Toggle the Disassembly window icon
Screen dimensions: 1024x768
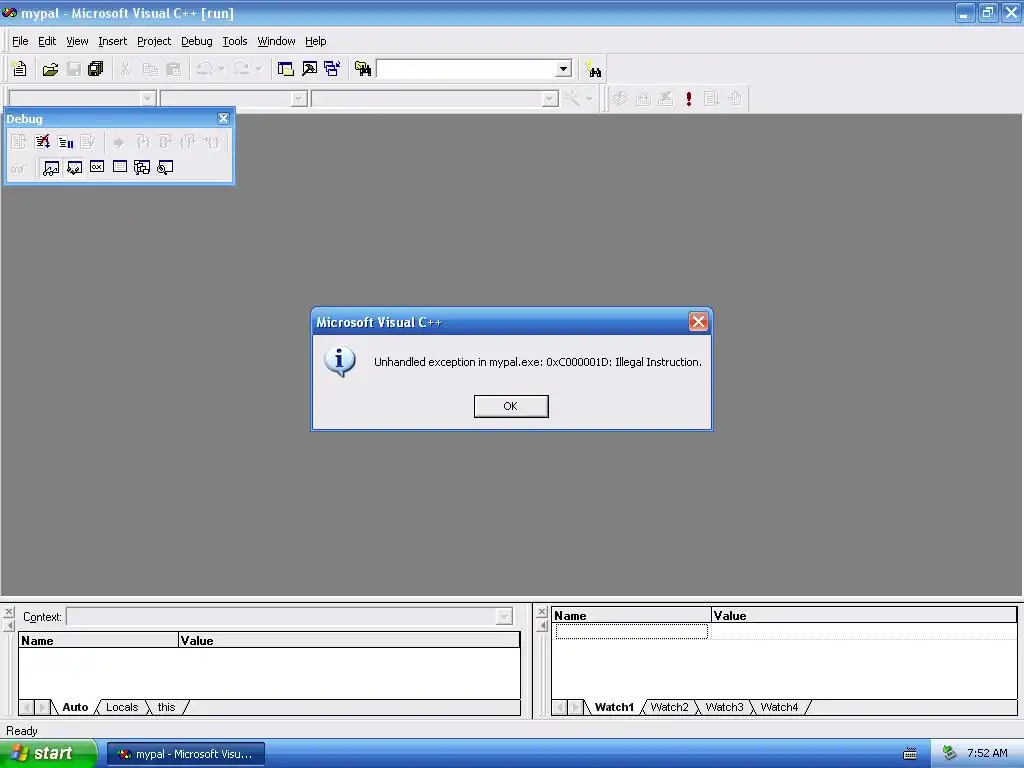click(x=165, y=168)
